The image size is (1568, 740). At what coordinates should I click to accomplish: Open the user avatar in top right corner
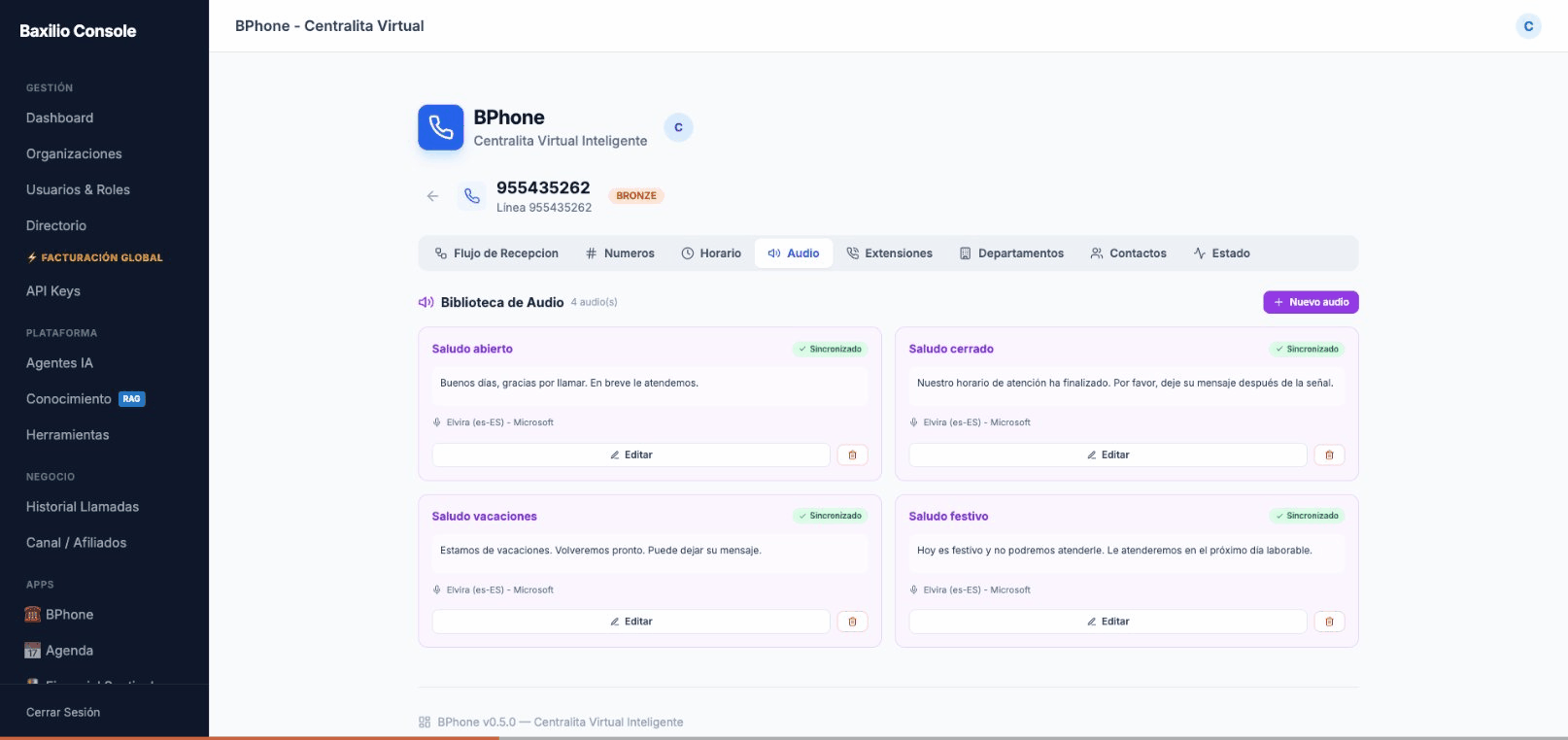[1528, 26]
